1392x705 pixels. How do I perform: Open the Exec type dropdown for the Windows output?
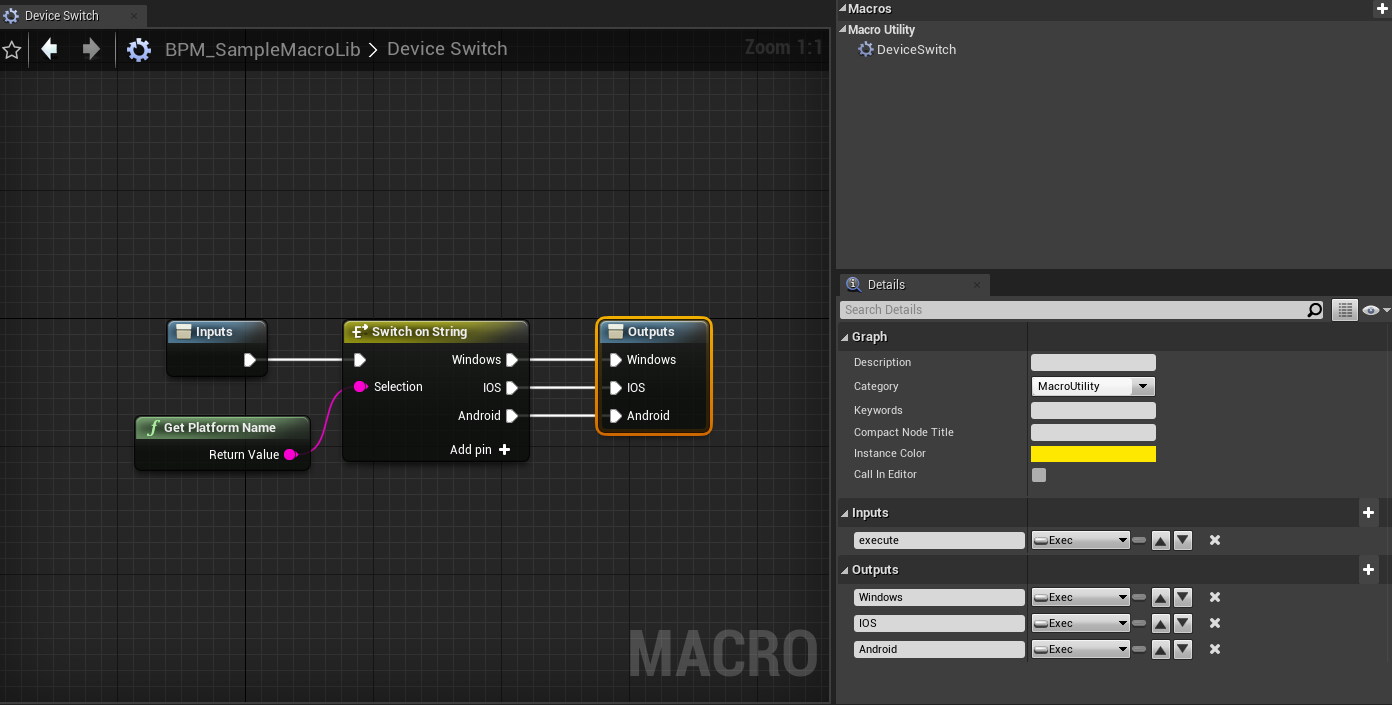coord(1080,597)
